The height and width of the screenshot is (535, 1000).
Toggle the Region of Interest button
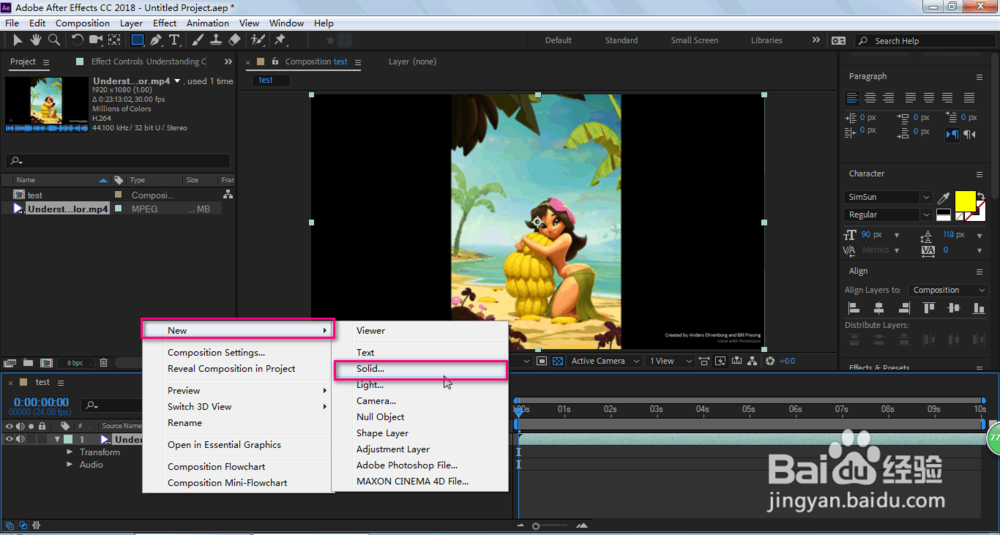pyautogui.click(x=541, y=361)
